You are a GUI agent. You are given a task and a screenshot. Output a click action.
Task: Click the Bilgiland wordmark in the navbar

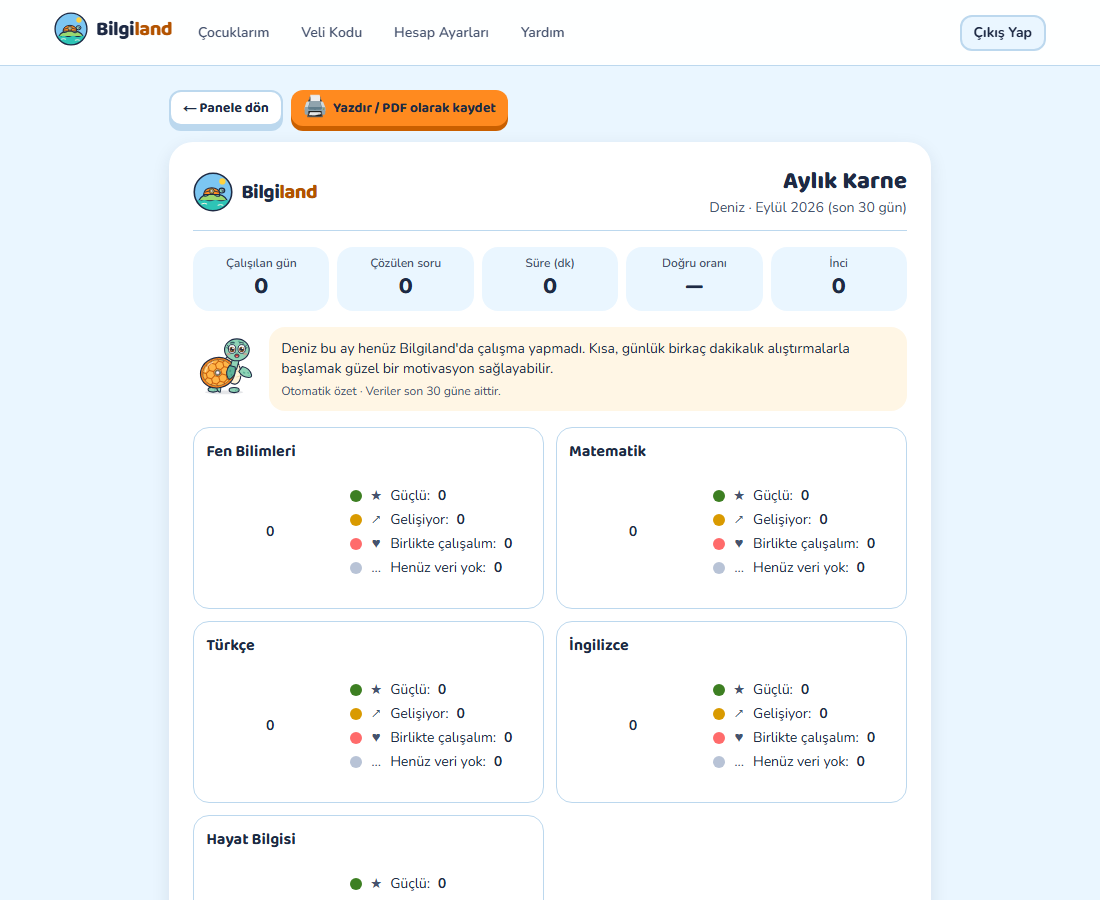[x=134, y=29]
